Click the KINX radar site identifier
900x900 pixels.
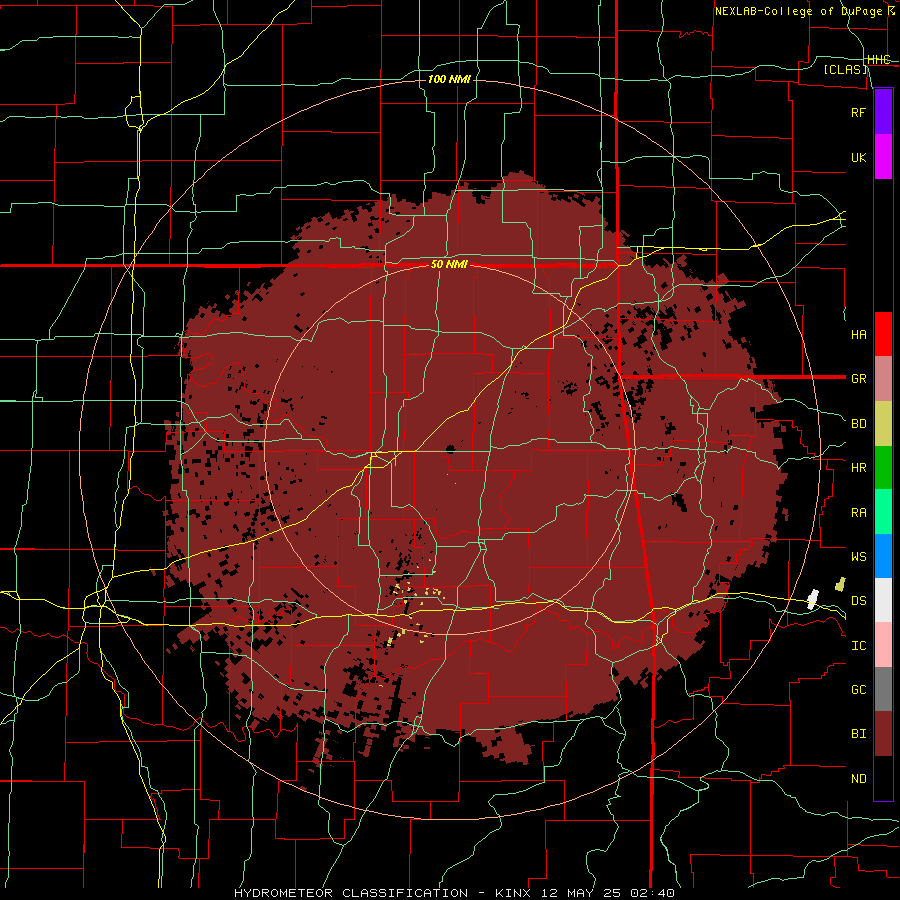514,893
